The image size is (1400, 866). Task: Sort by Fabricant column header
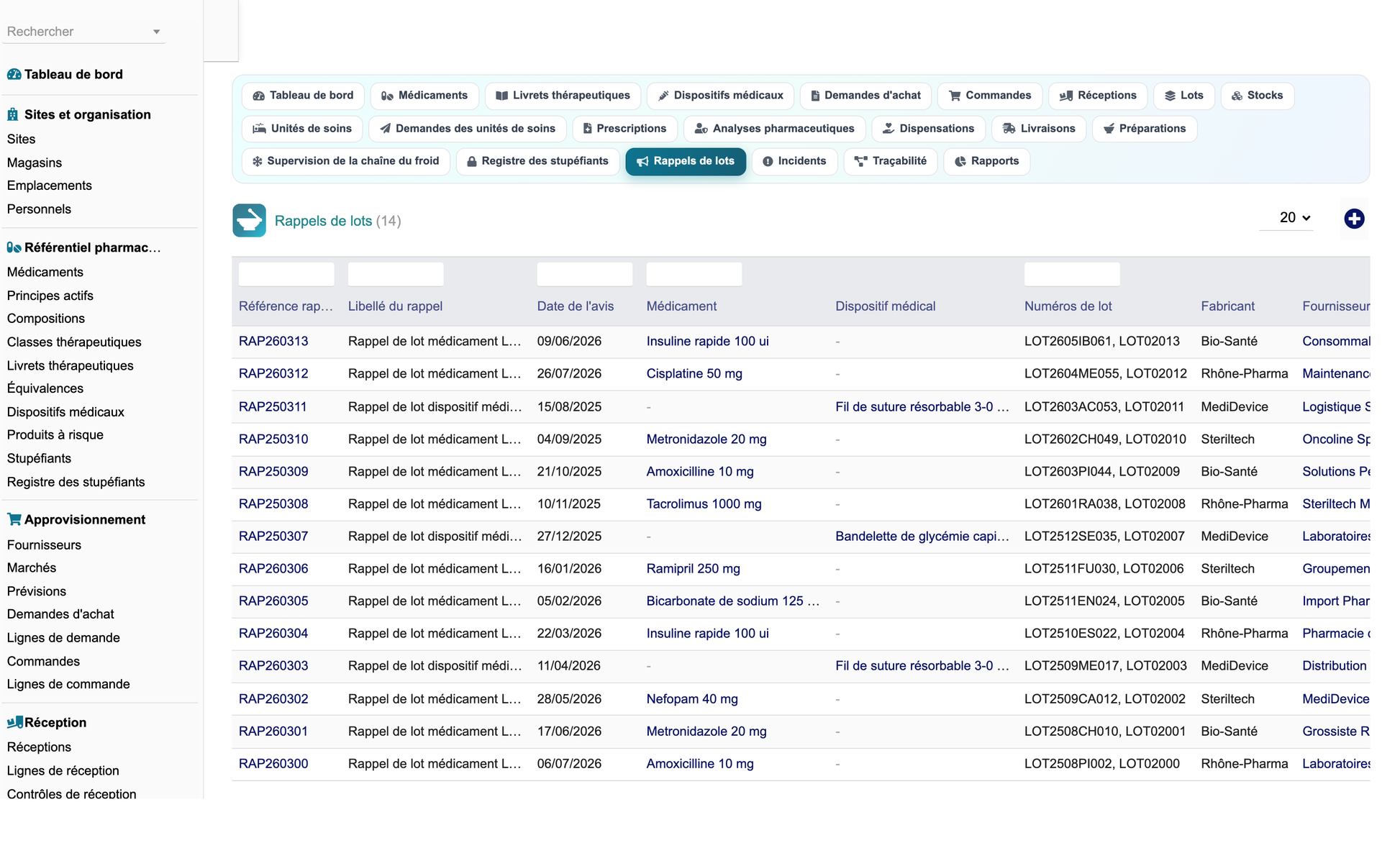pos(1227,306)
